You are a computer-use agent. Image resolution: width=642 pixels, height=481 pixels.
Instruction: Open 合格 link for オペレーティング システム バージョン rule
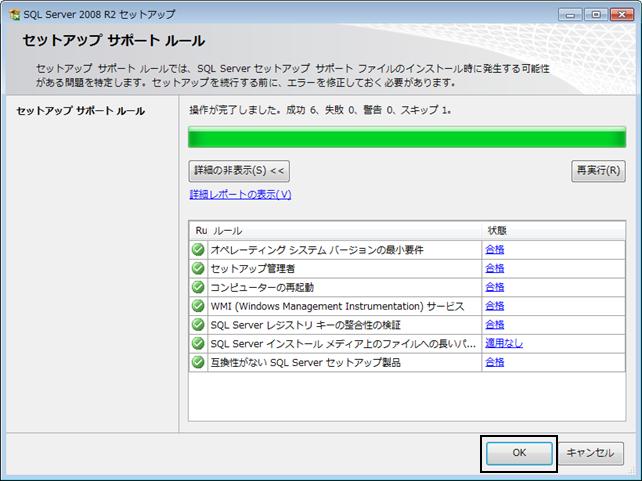tap(495, 250)
